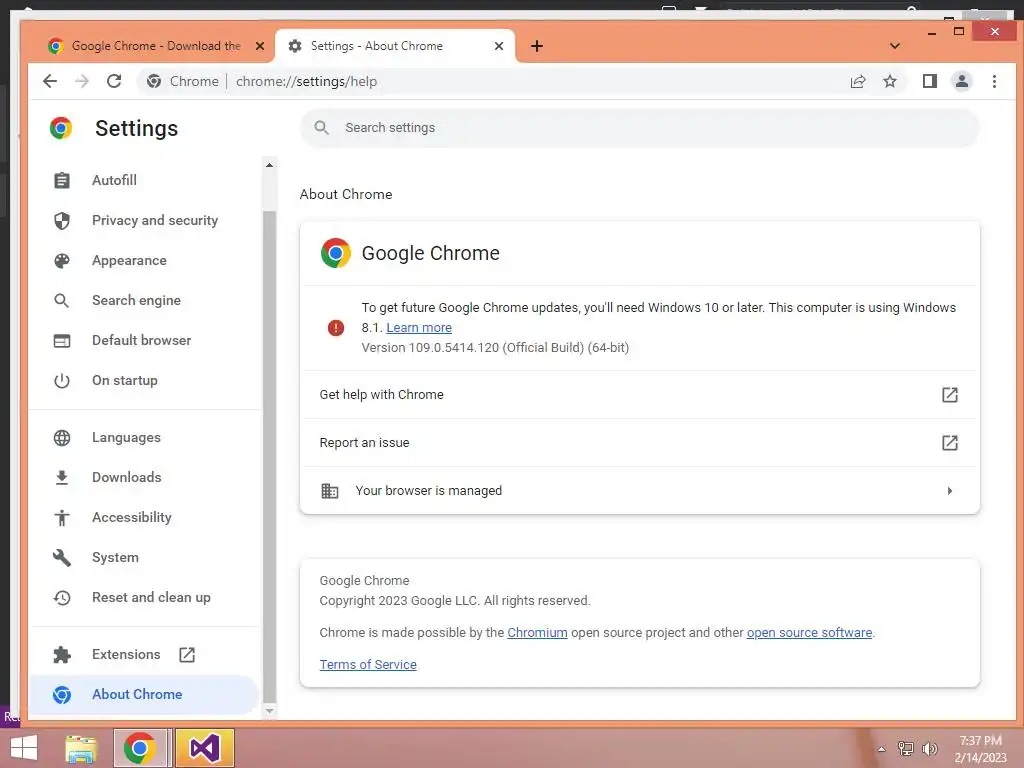Open Visual Studio from the taskbar

[x=204, y=748]
